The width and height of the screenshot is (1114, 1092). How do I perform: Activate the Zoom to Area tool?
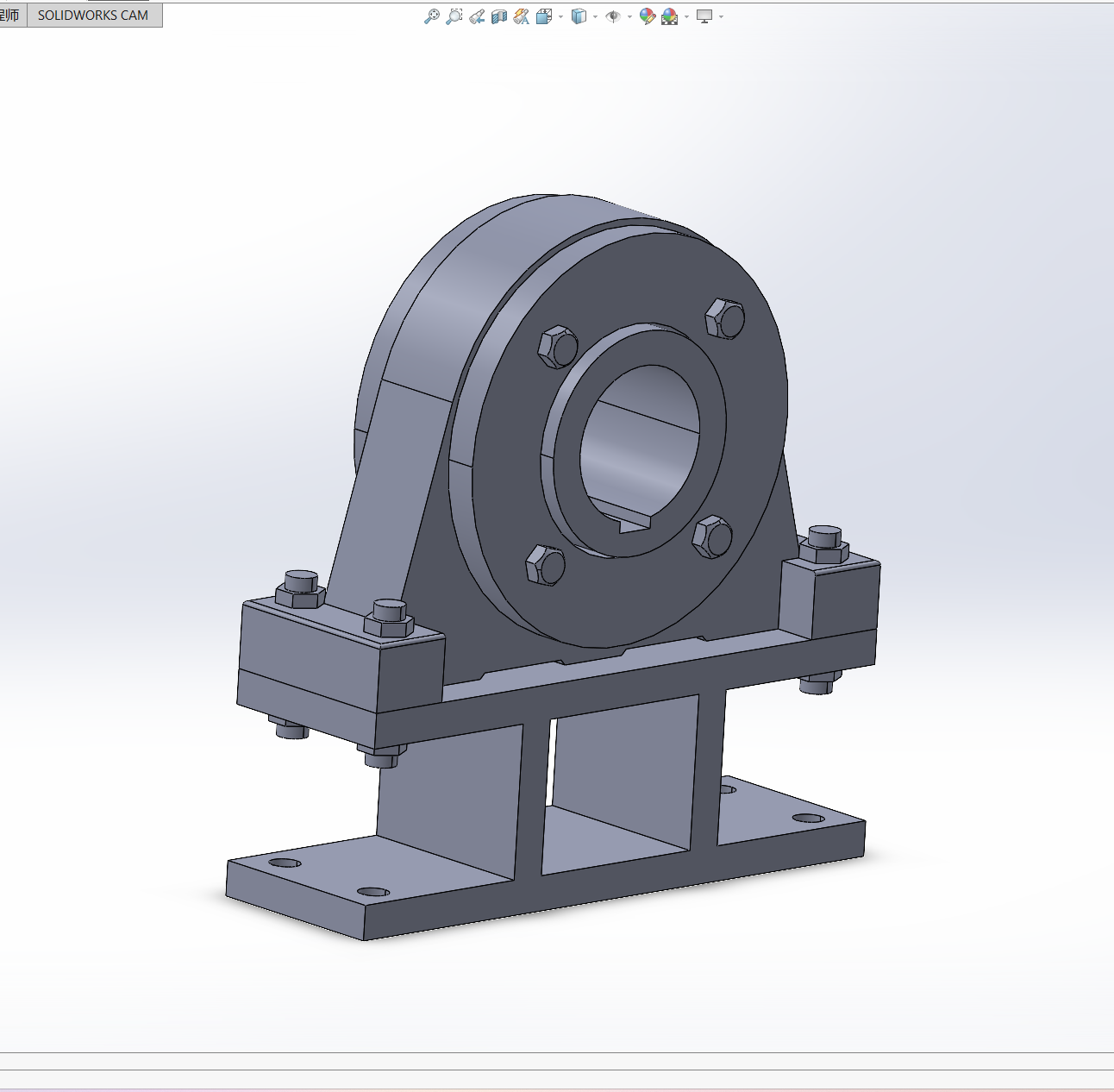click(x=454, y=16)
